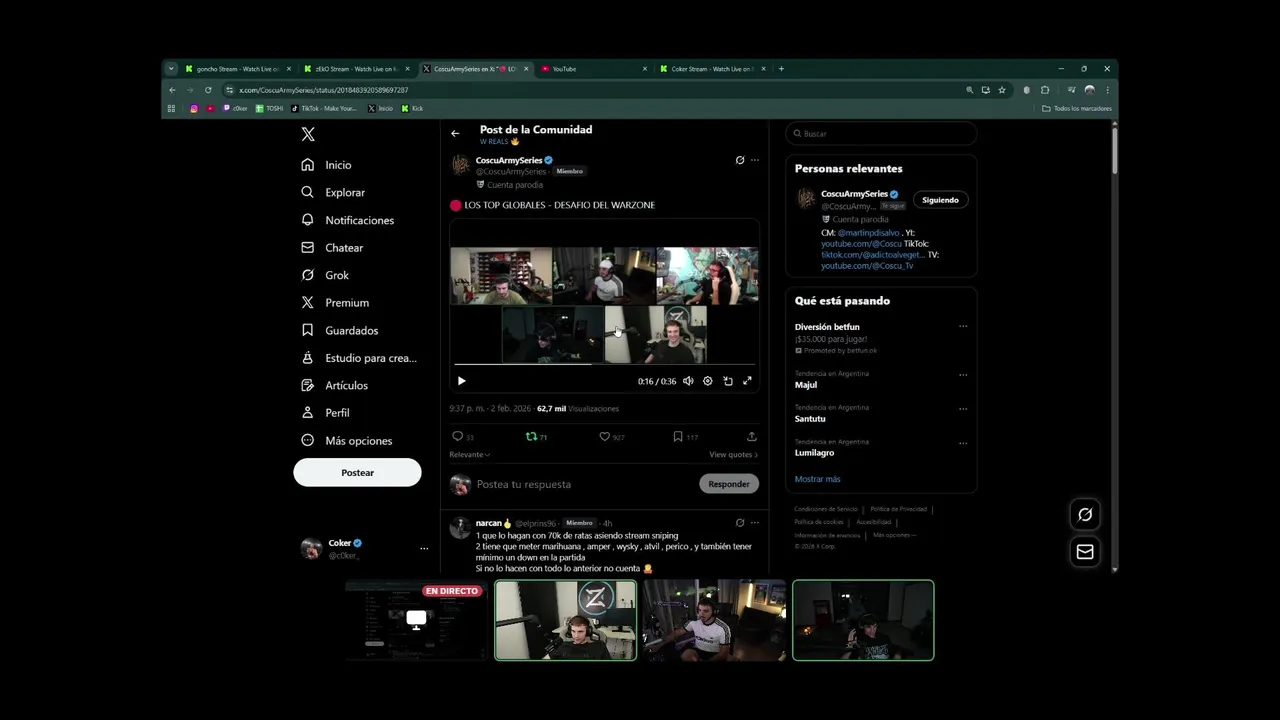Mute the video volume
The height and width of the screenshot is (720, 1280).
688,381
